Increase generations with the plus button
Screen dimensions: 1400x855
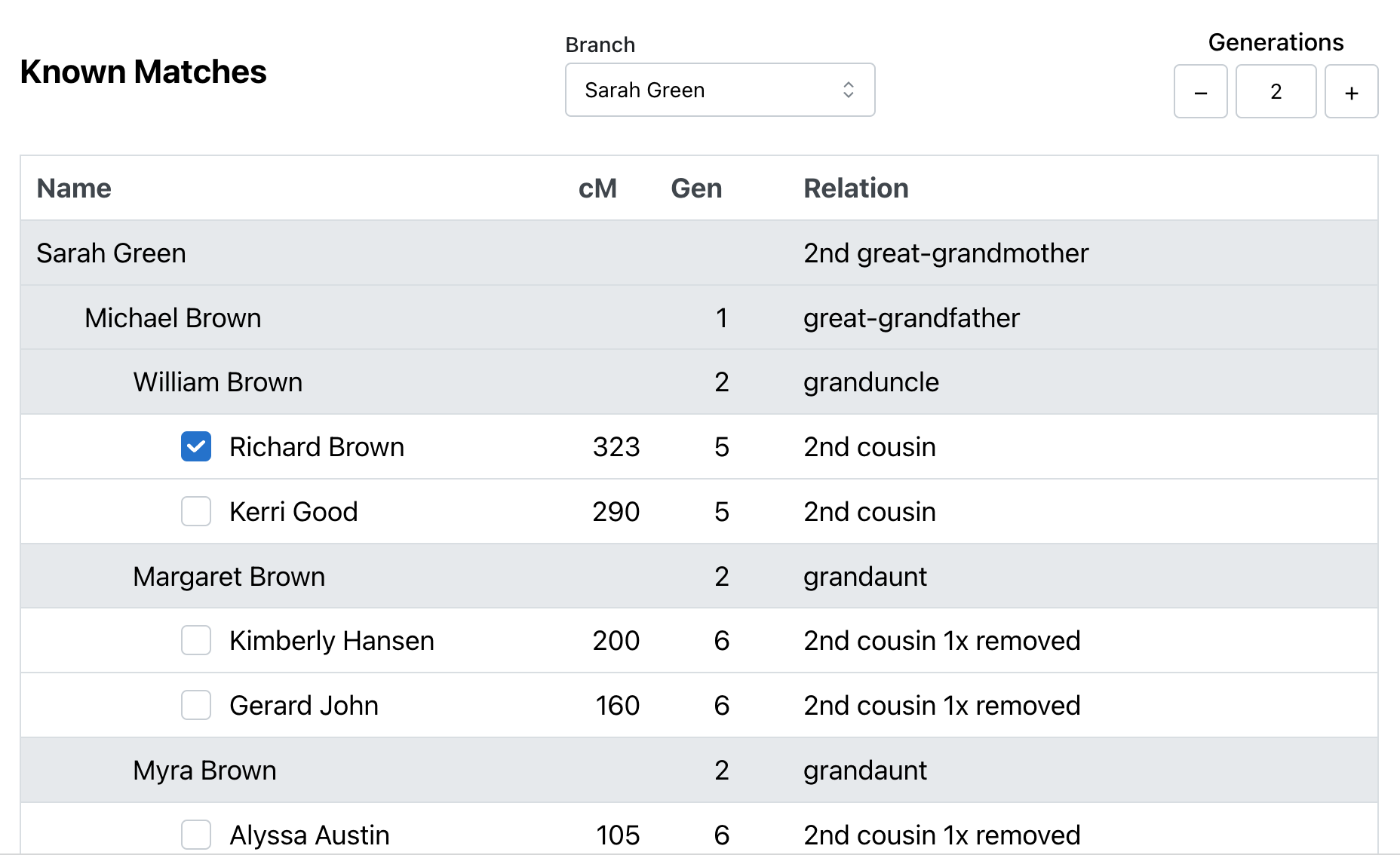point(1351,92)
